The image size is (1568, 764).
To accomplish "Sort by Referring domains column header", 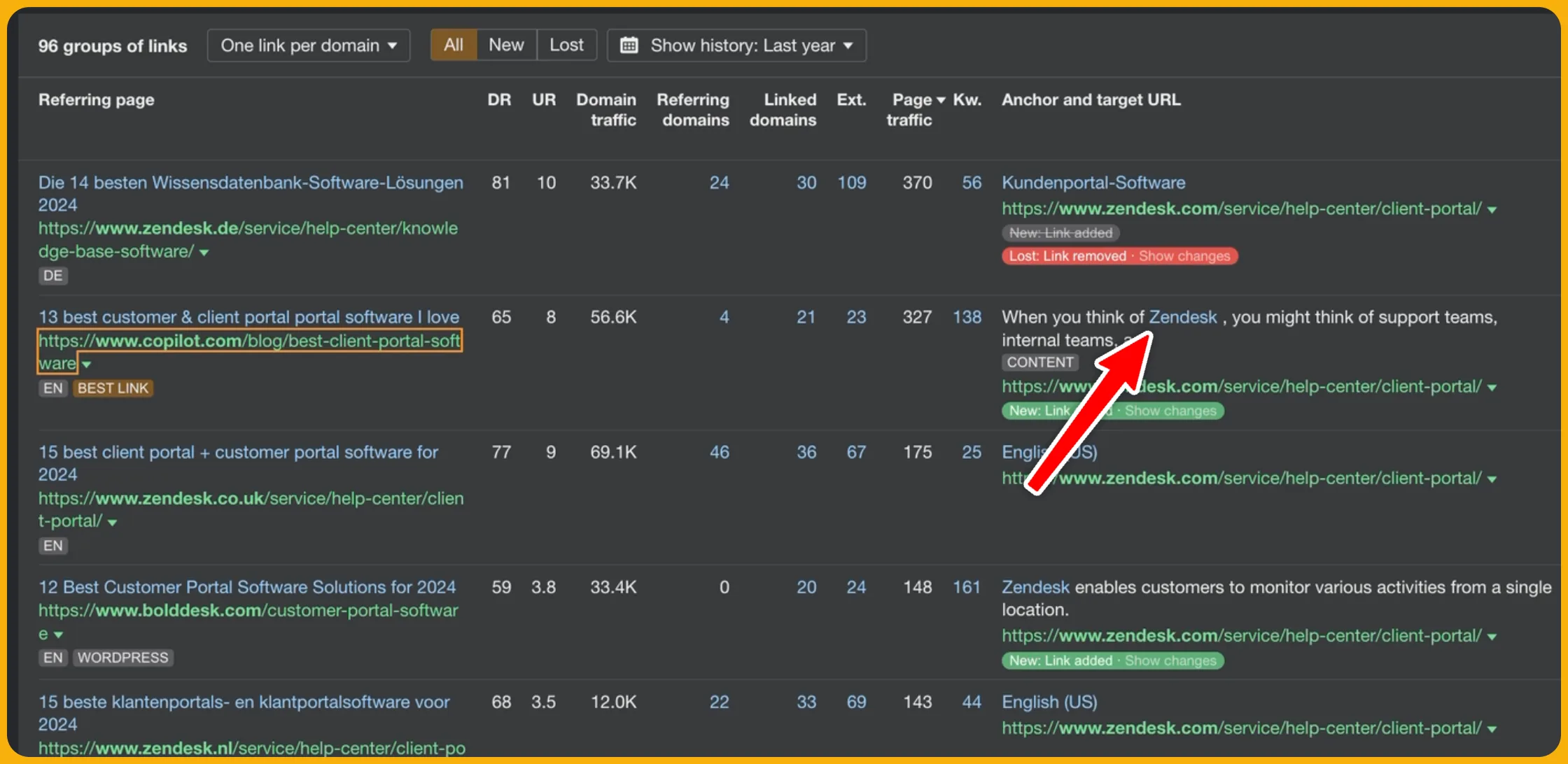I will (x=693, y=110).
